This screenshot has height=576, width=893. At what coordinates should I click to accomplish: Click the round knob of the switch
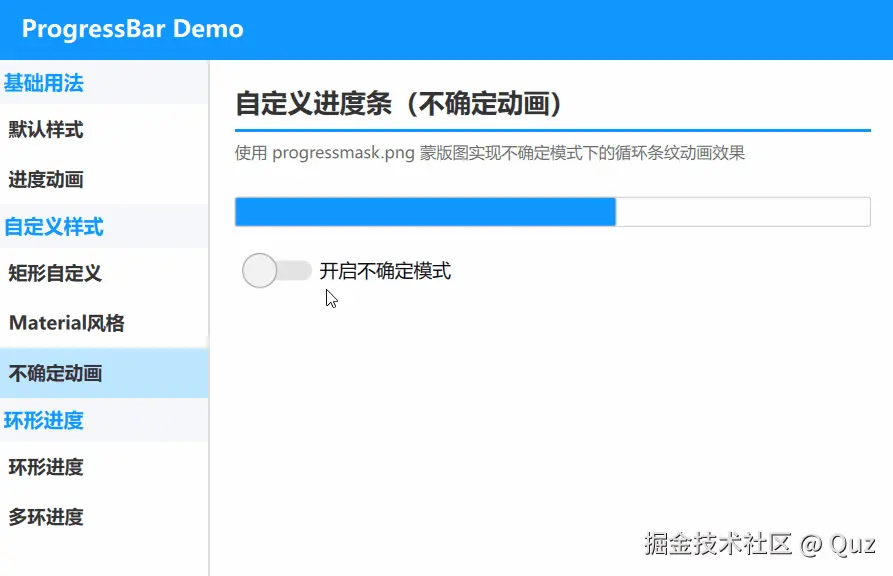[260, 271]
